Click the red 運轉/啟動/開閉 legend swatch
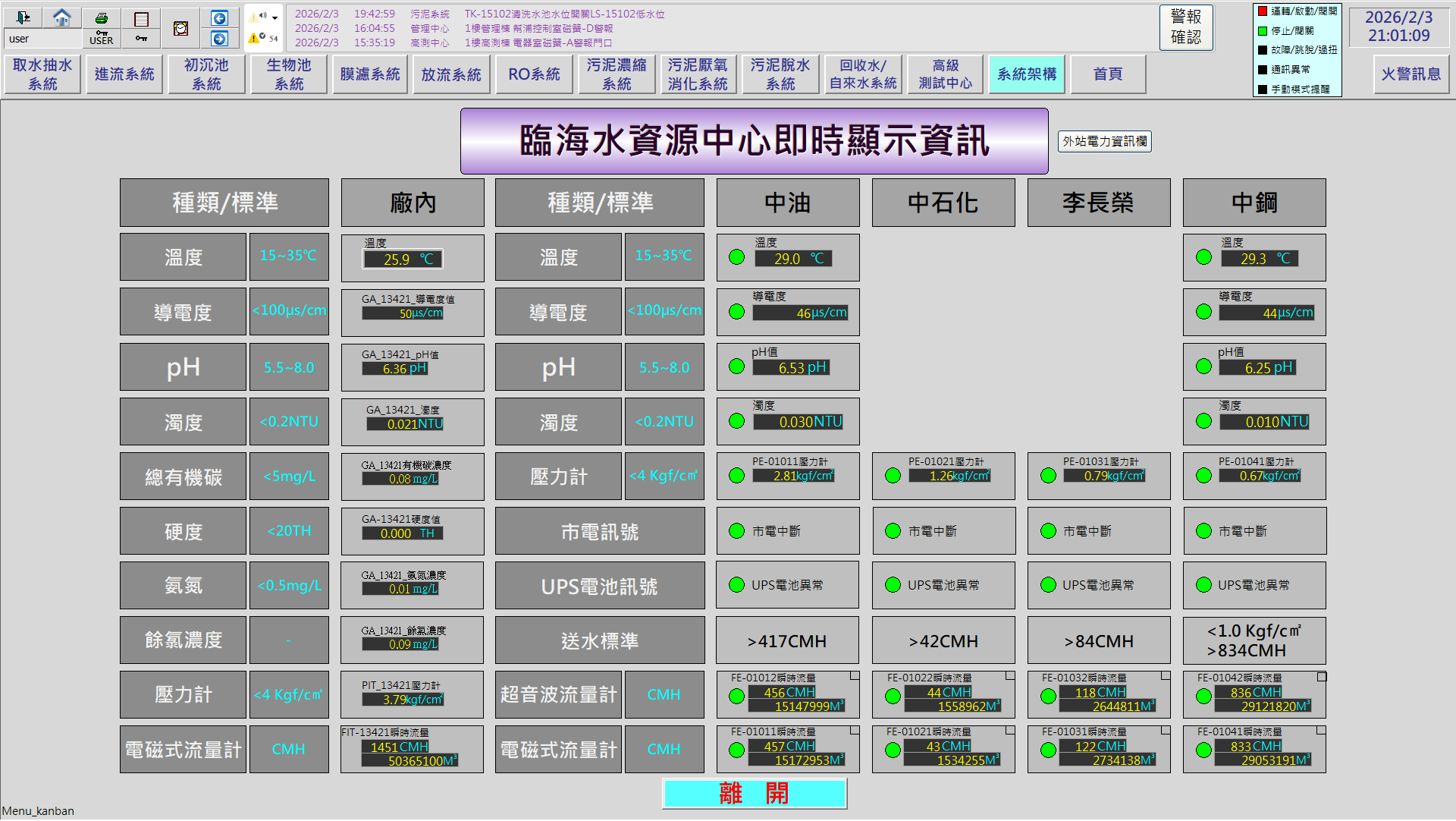This screenshot has height=821, width=1456. coord(1263,11)
